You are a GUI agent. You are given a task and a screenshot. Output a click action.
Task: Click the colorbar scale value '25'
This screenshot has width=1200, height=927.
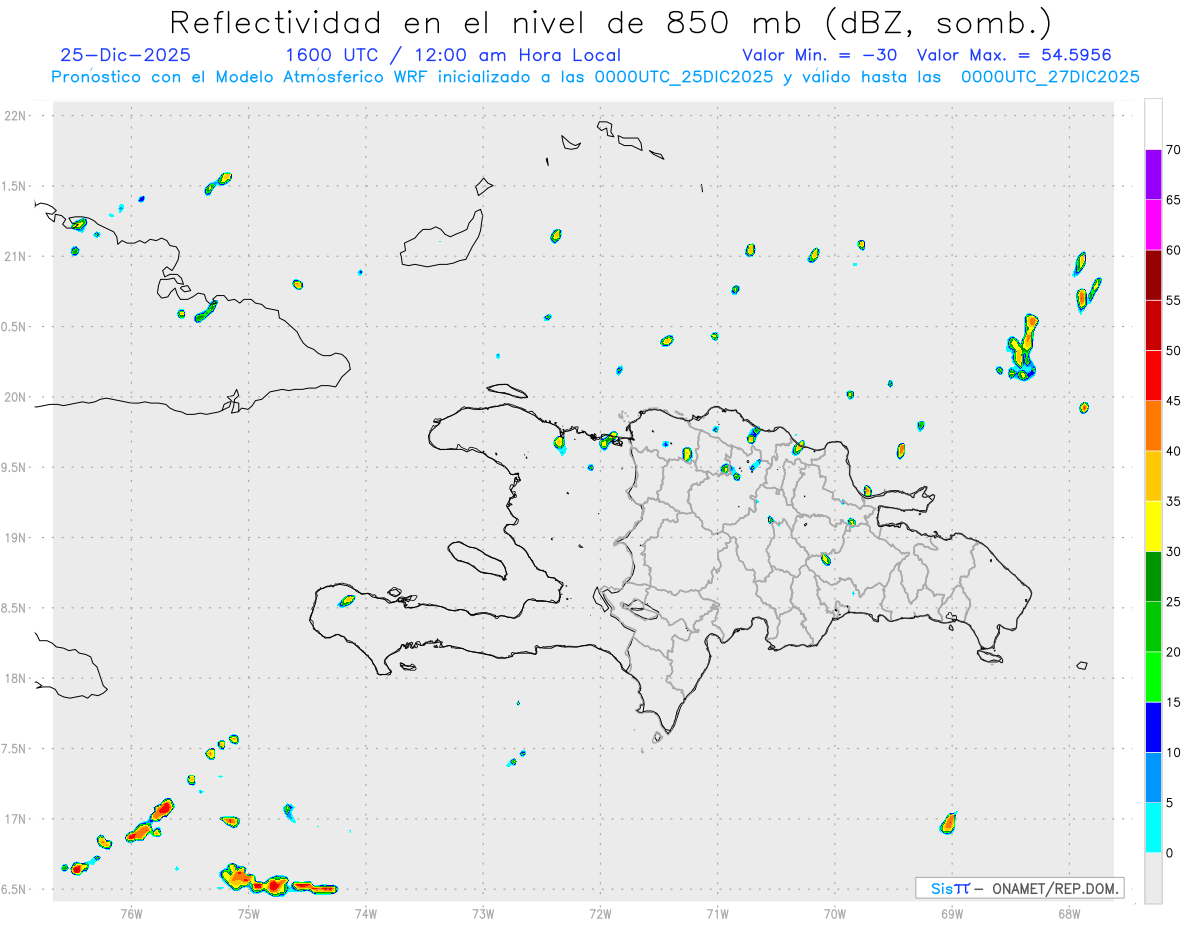(1174, 602)
